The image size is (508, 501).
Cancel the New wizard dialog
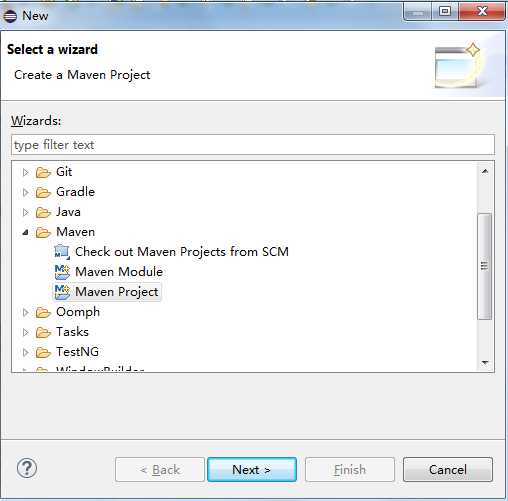448,469
